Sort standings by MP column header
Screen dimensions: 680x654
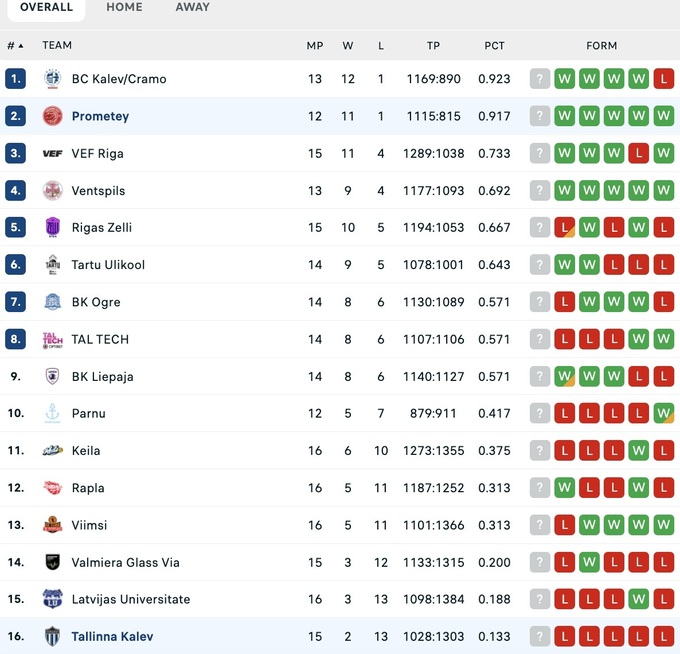315,46
